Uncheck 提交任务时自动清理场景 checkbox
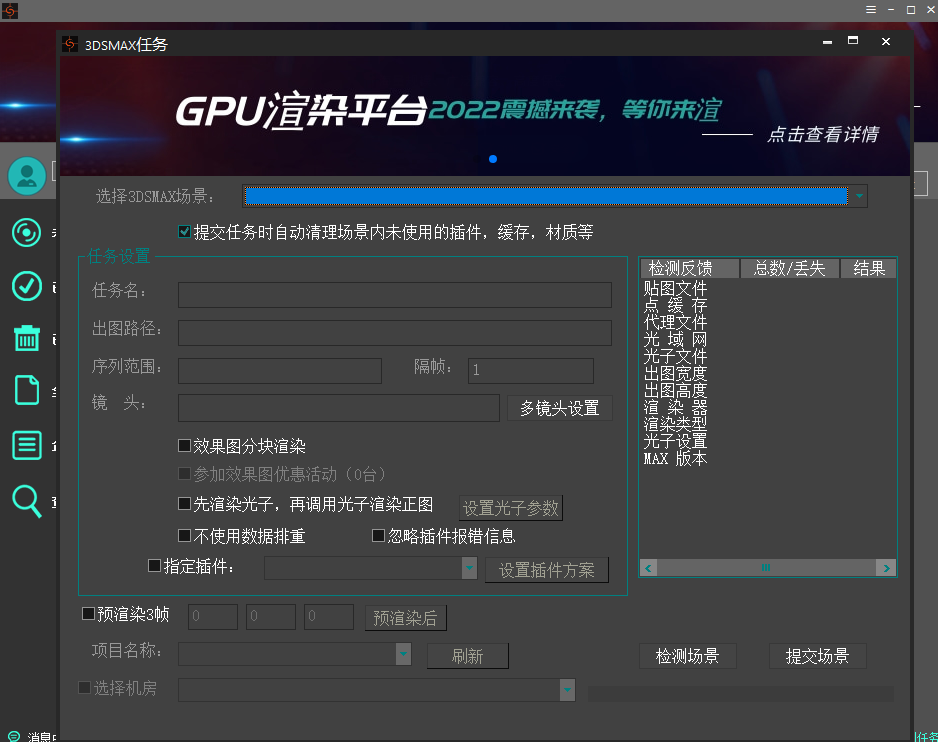The image size is (938, 742). click(184, 232)
